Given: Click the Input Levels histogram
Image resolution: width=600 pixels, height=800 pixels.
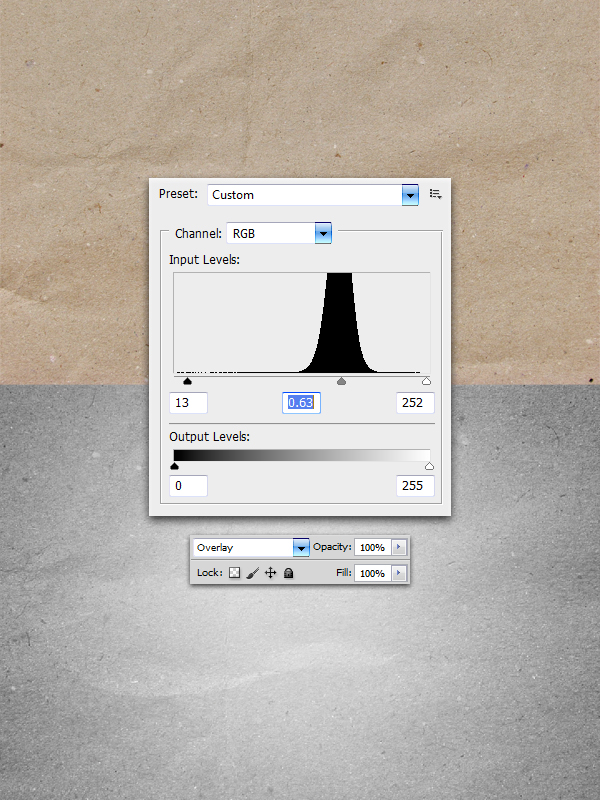Looking at the screenshot, I should pos(302,323).
